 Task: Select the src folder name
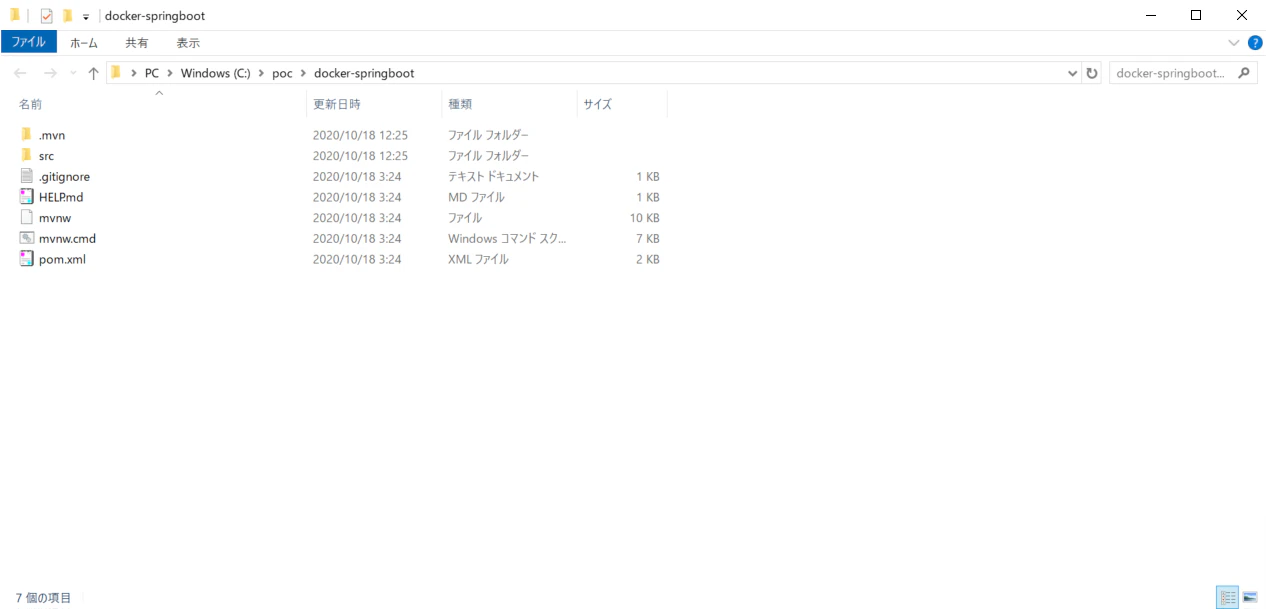coord(46,156)
